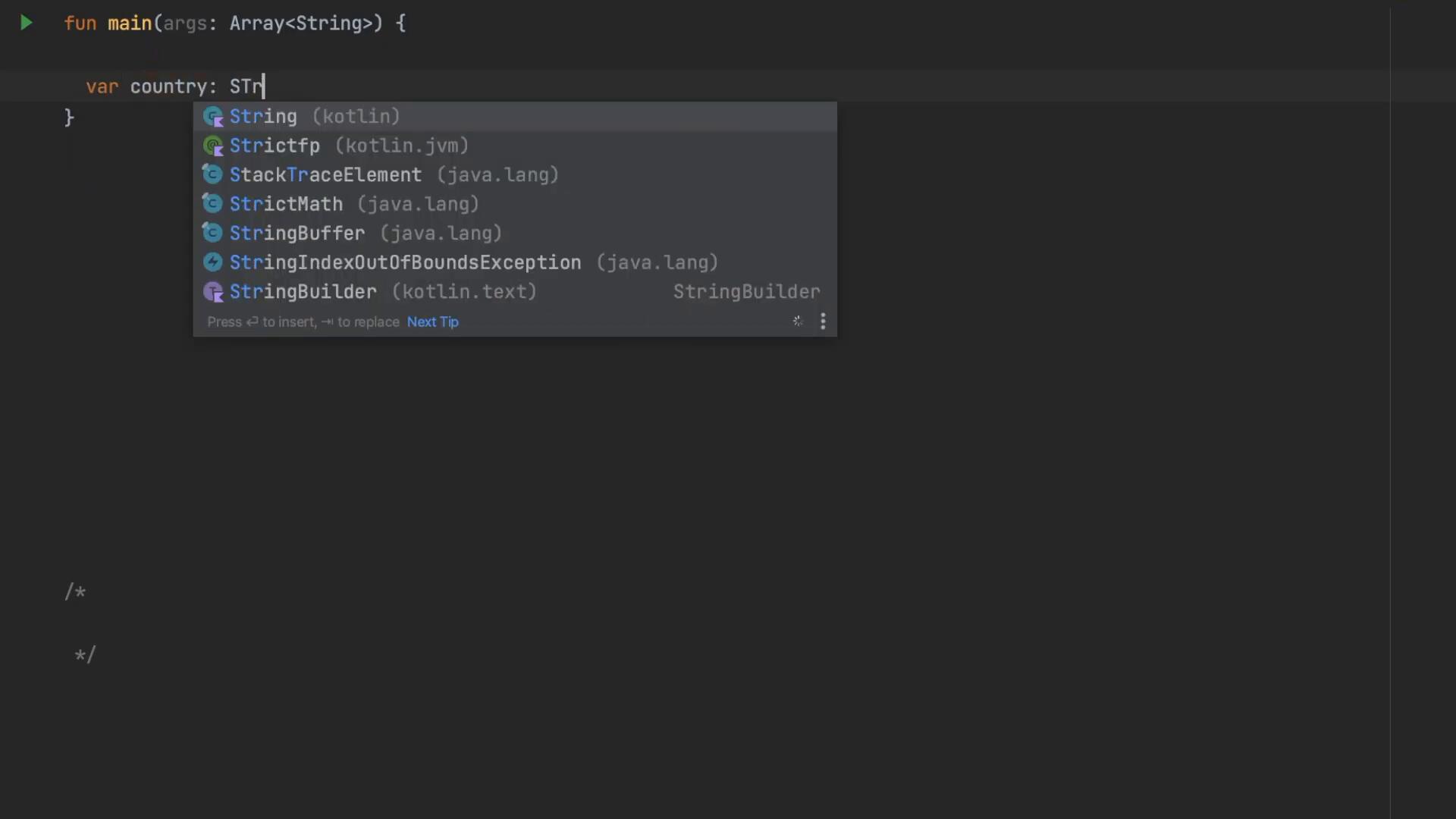Click the String class icon in completion list

coord(213,117)
